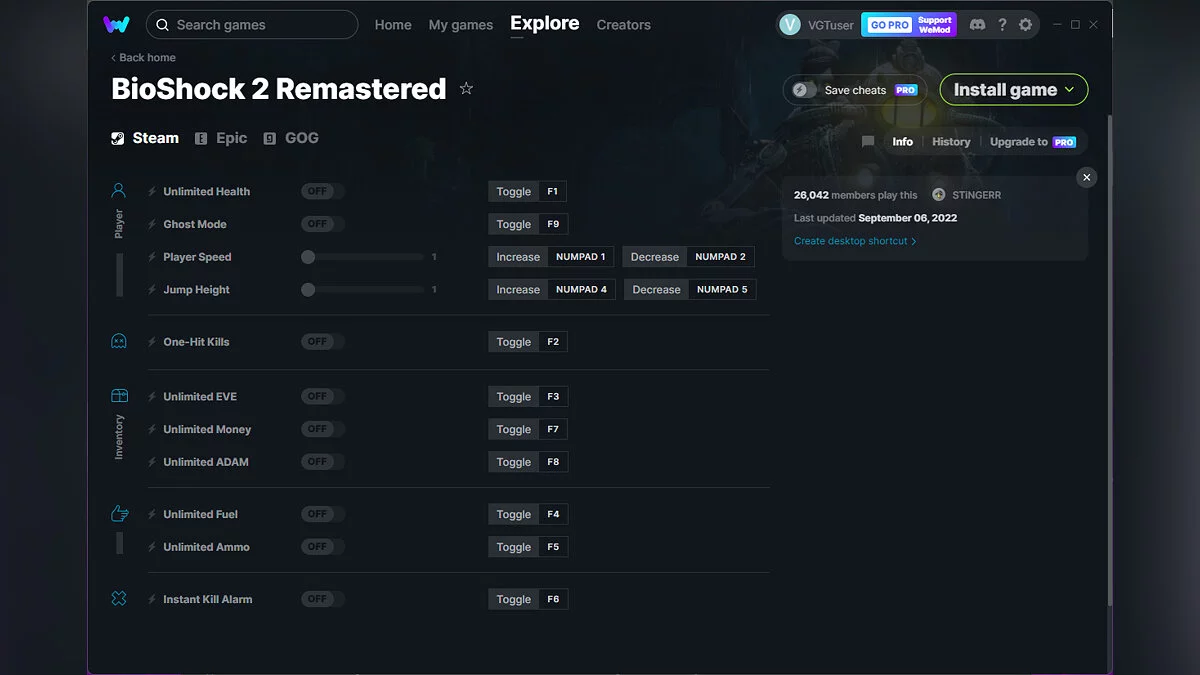Click the Player Speed slider
Viewport: 1200px width, 675px height.
point(365,257)
